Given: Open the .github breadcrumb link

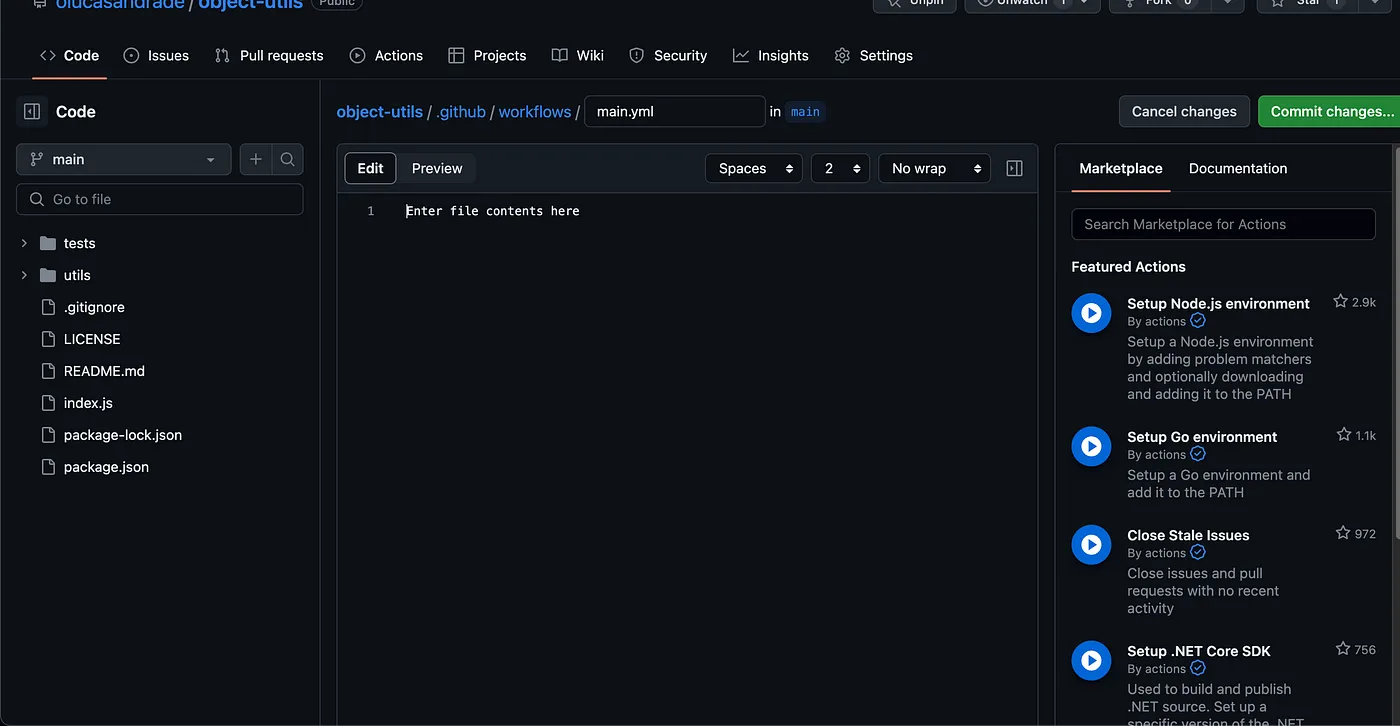Looking at the screenshot, I should click(x=461, y=111).
